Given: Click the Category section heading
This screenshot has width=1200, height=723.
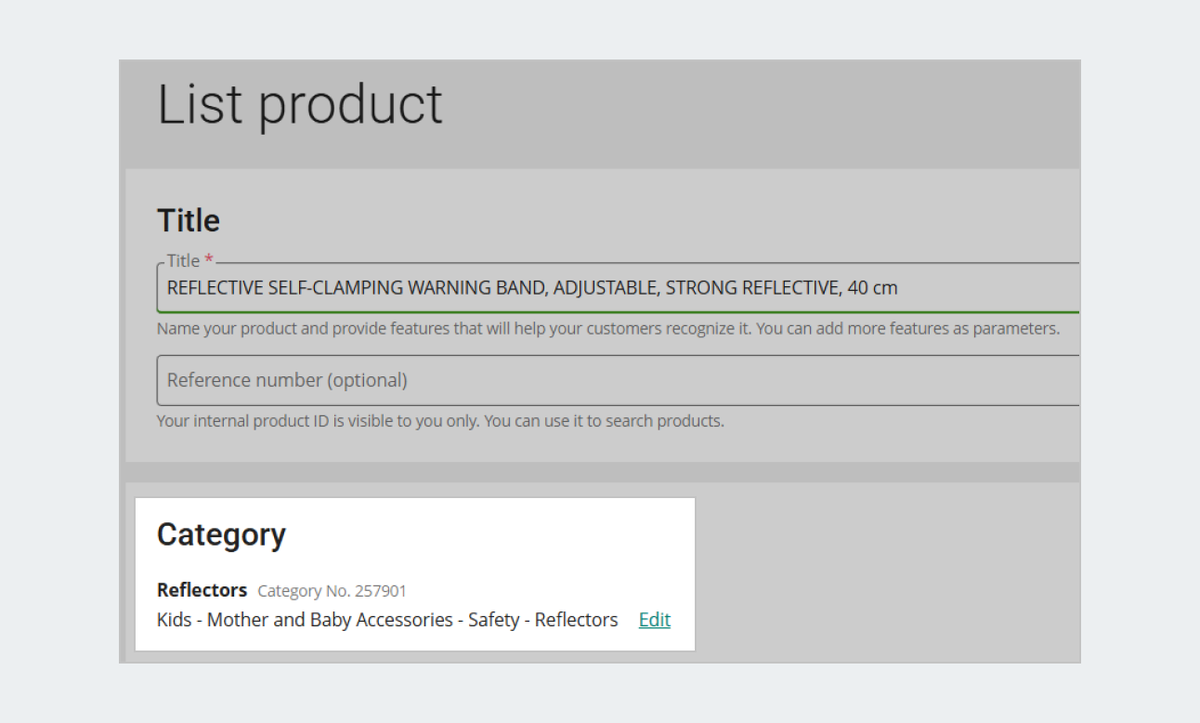Looking at the screenshot, I should [221, 534].
